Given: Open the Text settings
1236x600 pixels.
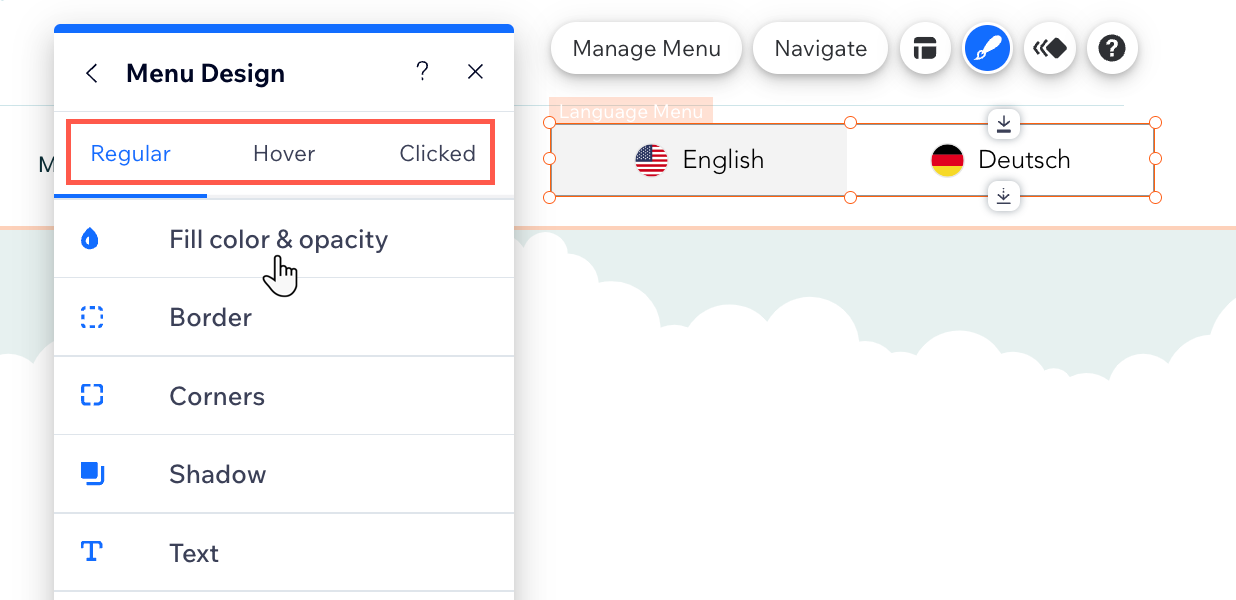Looking at the screenshot, I should pos(194,553).
